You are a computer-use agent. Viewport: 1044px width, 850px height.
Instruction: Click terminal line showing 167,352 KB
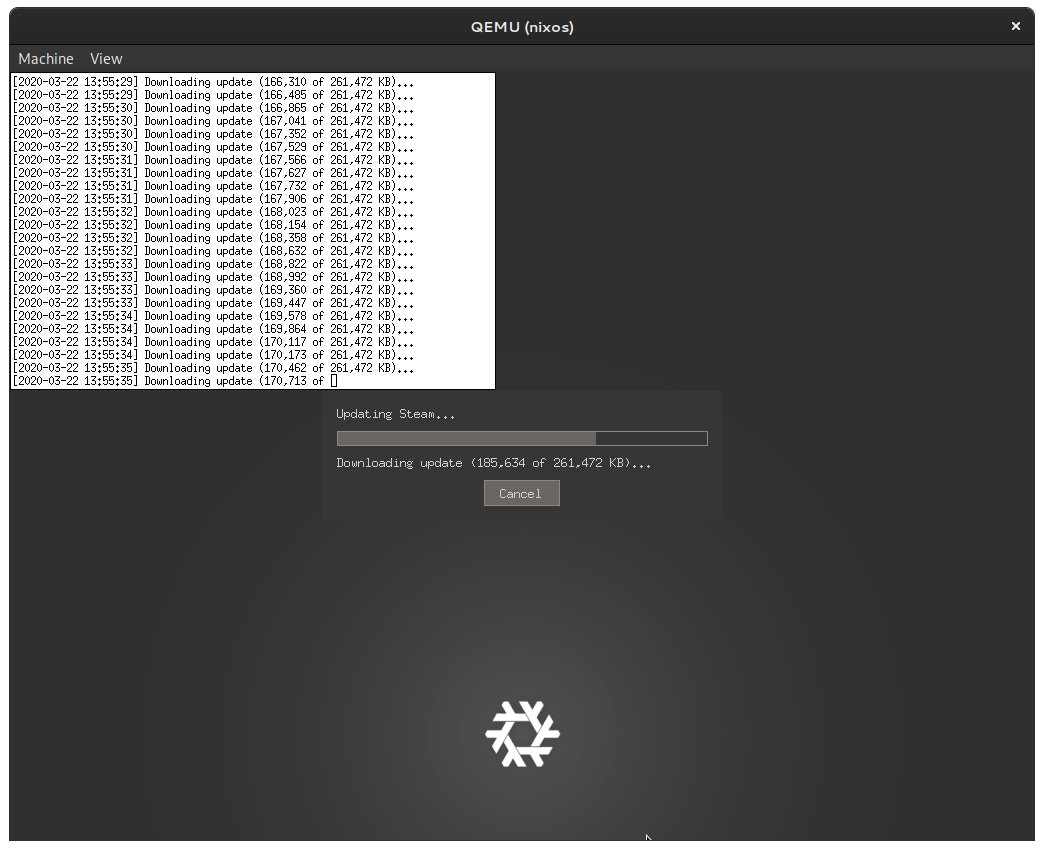[x=213, y=134]
